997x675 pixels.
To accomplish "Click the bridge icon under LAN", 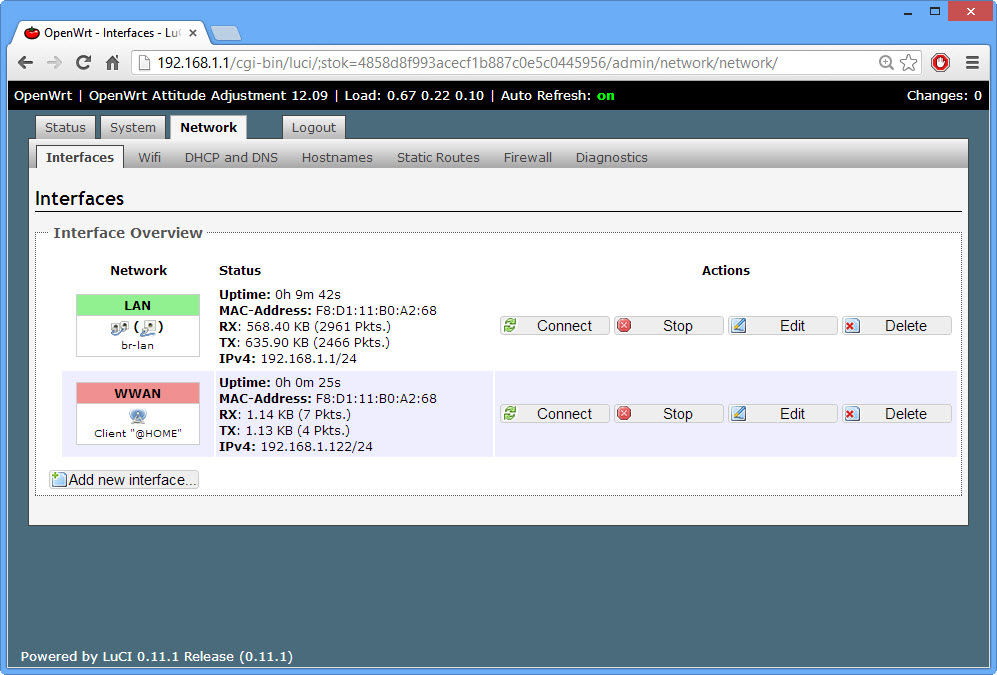I will tap(119, 328).
